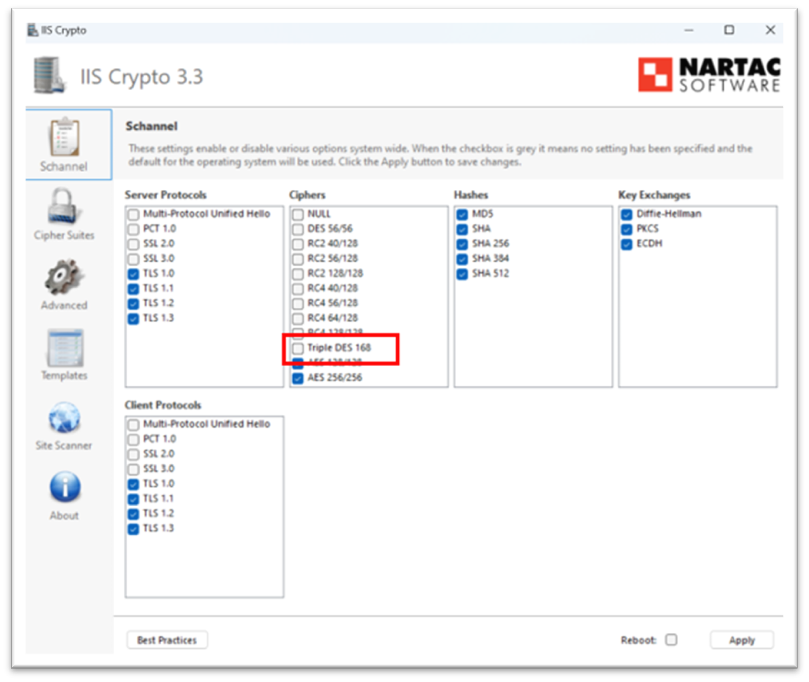Uncheck the TLS 1.3 server protocol
Image resolution: width=809 pixels, height=682 pixels.
[132, 318]
